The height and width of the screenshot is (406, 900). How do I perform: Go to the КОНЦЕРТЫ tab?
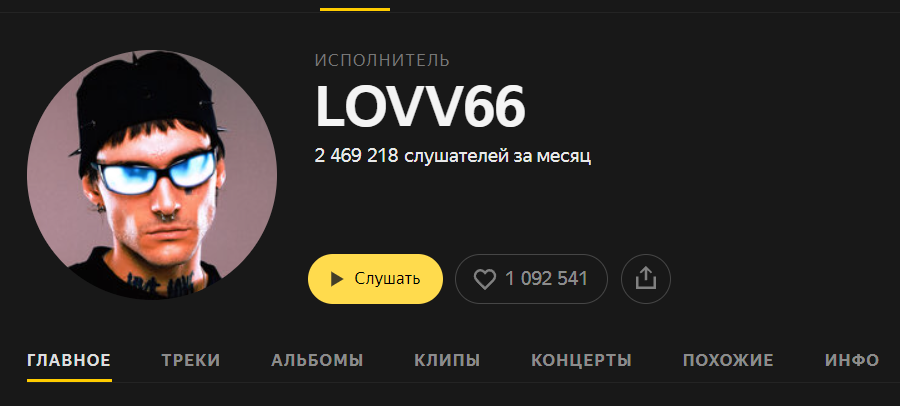tap(581, 361)
